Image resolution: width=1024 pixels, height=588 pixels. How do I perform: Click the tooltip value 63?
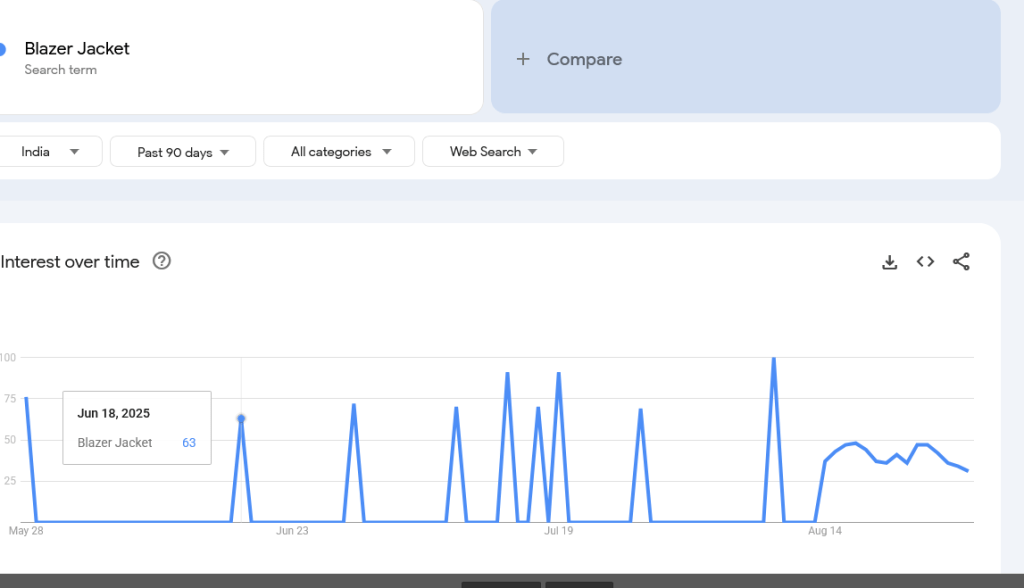point(189,442)
